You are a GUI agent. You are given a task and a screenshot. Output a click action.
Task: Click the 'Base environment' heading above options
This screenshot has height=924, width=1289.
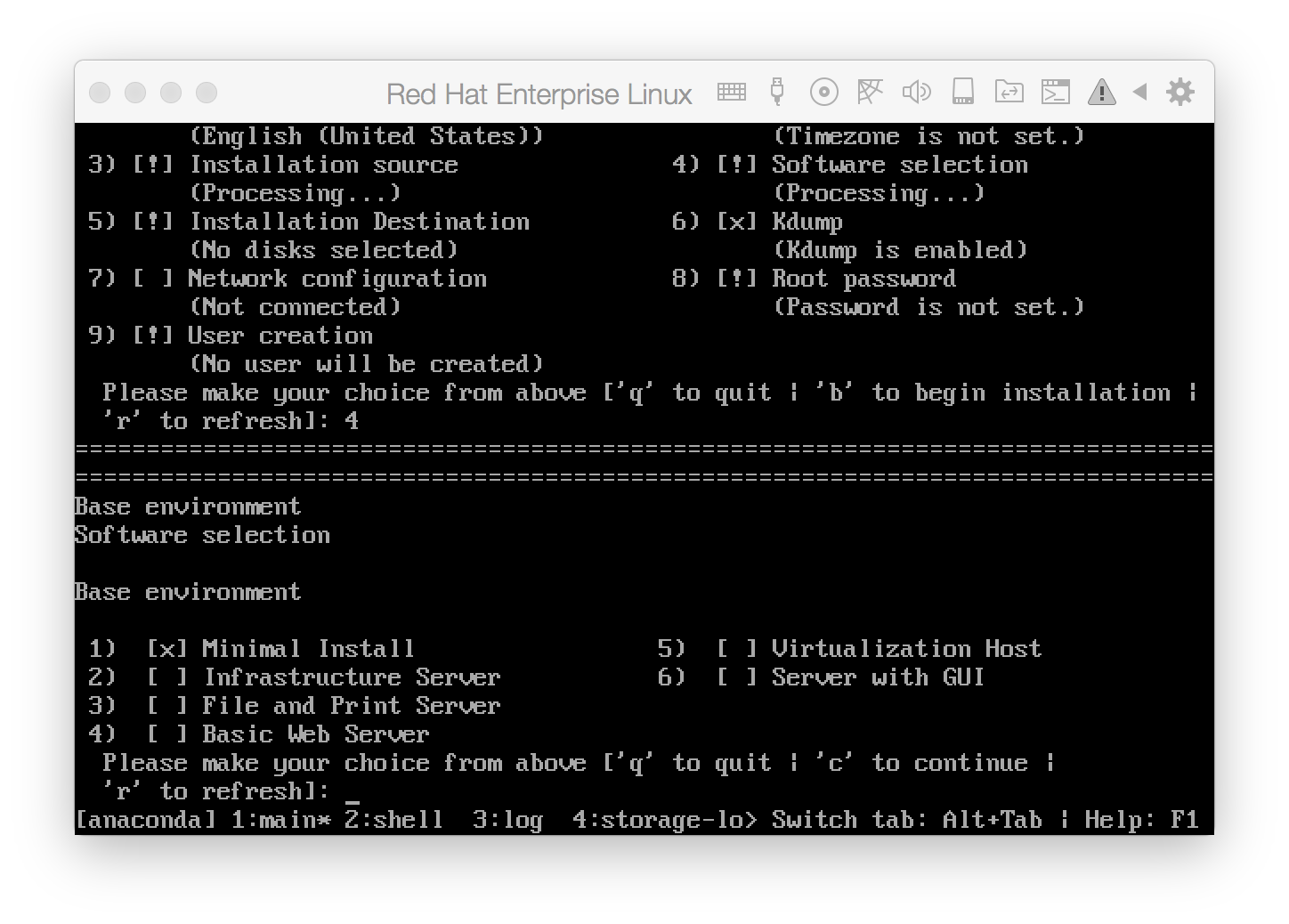(x=188, y=592)
